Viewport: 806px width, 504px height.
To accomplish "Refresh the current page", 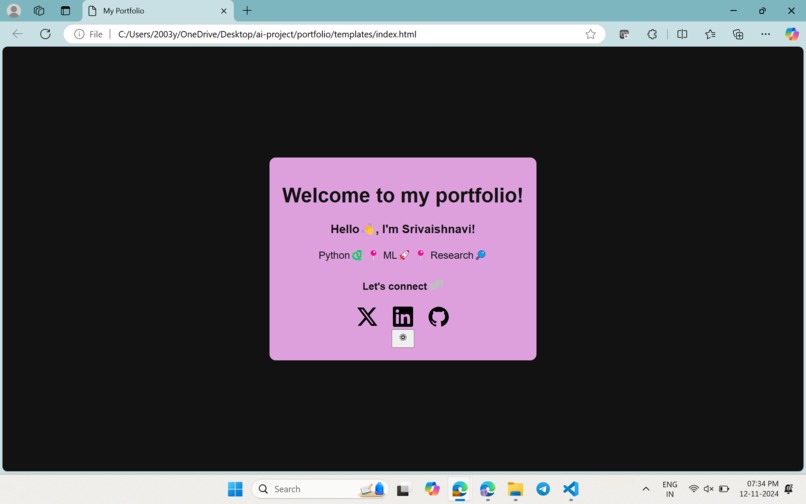I will pyautogui.click(x=45, y=34).
